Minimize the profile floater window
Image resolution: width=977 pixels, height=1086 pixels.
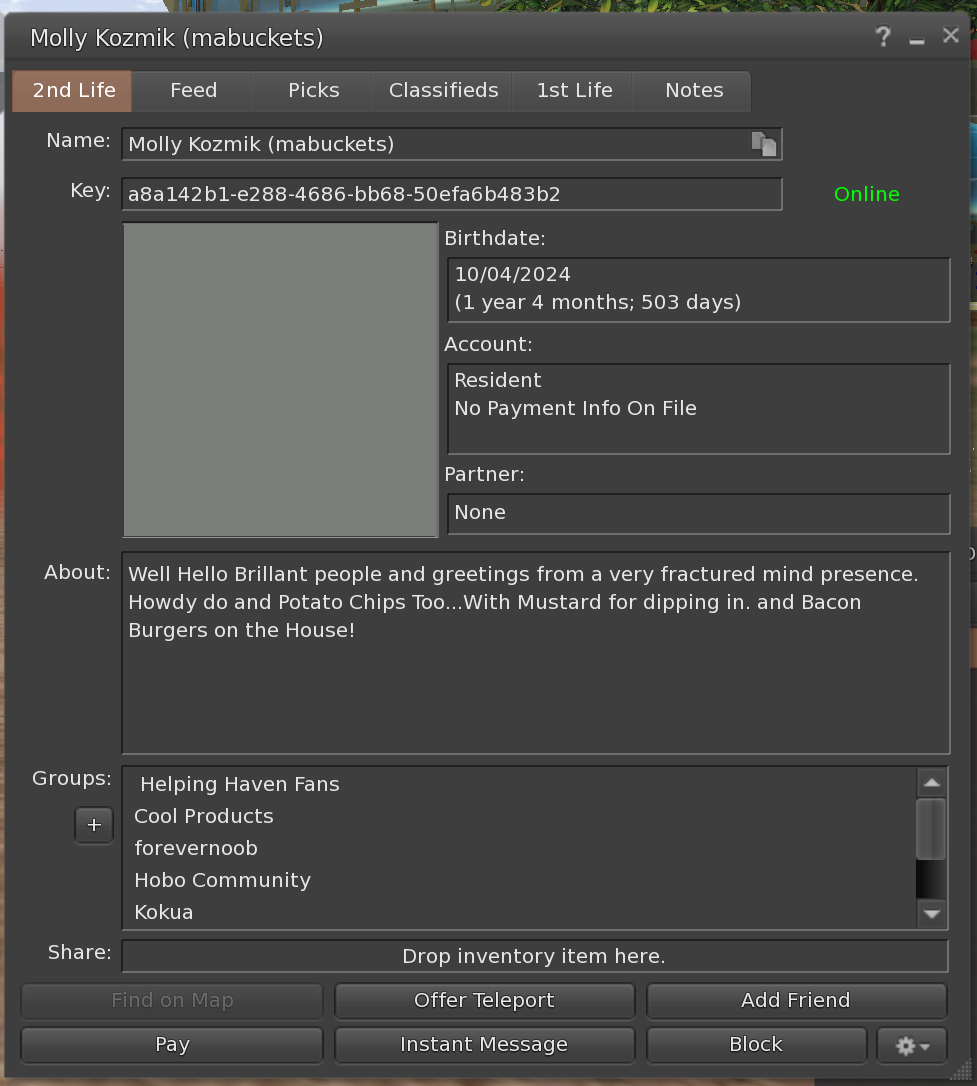pyautogui.click(x=917, y=39)
